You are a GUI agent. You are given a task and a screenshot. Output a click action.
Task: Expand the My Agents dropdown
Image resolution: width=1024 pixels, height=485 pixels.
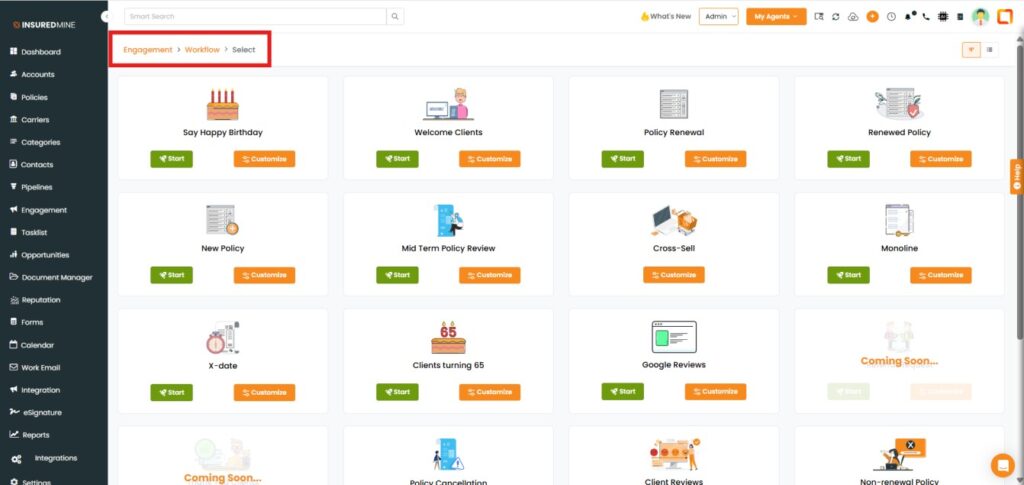coord(775,17)
